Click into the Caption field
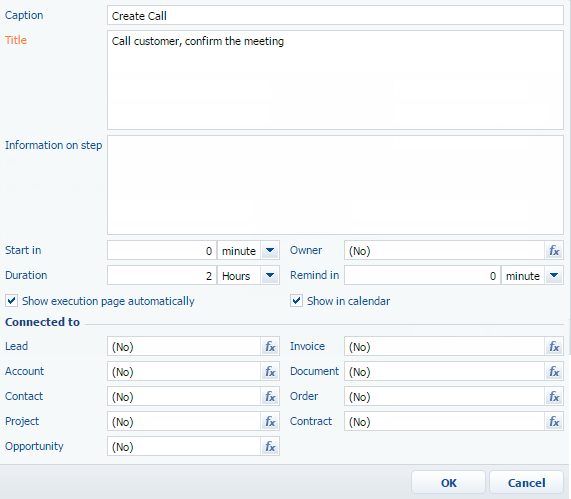The image size is (571, 499). [335, 16]
